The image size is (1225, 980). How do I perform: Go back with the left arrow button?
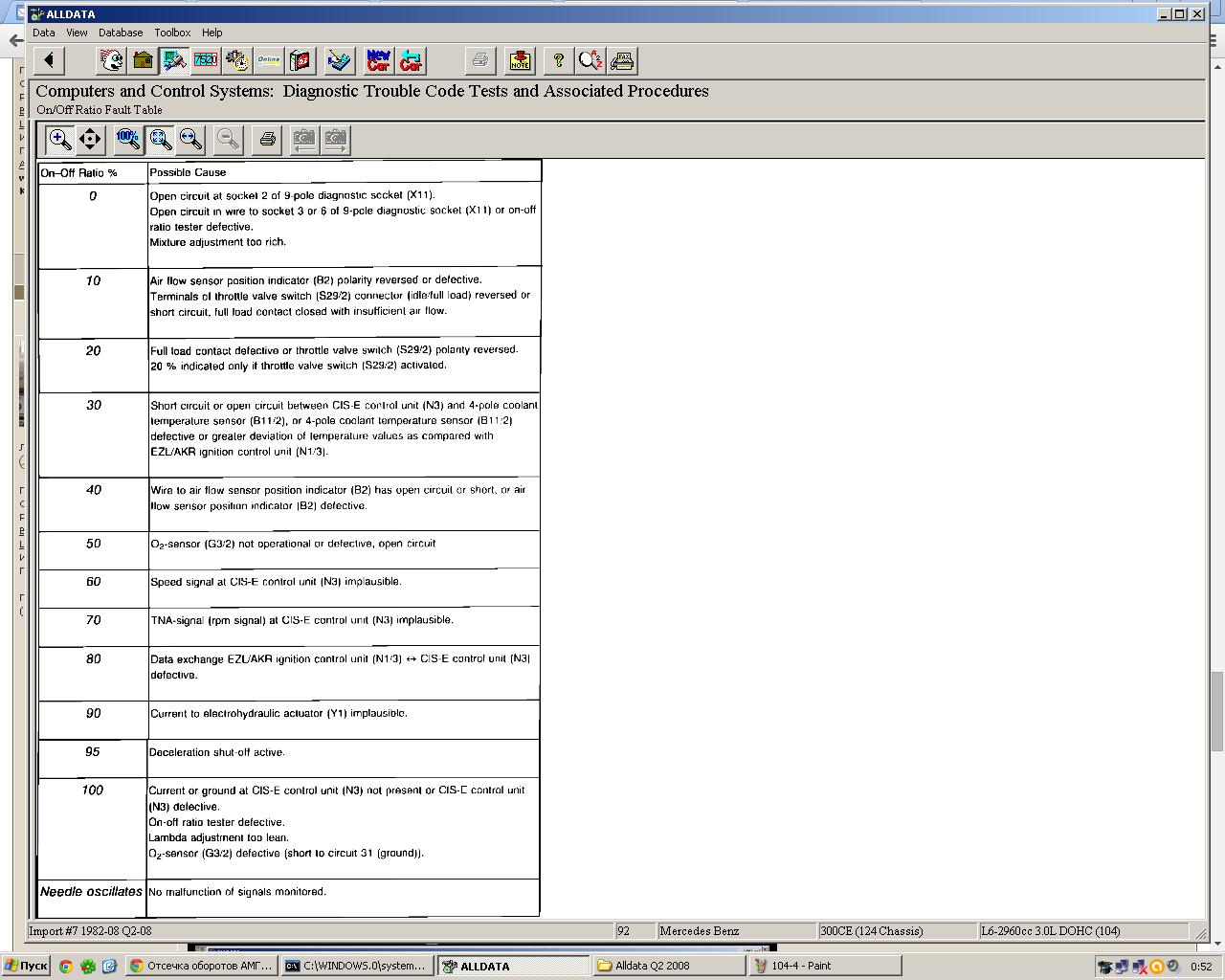tap(49, 60)
